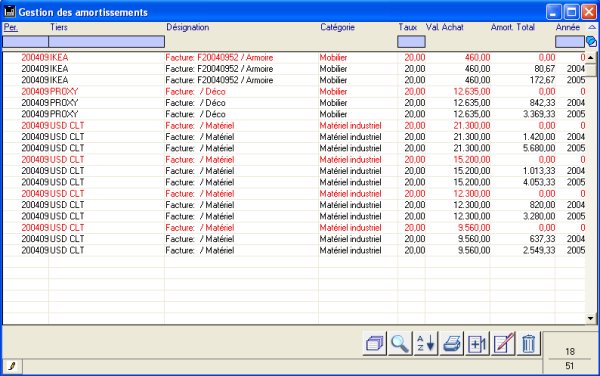Click the red 9.560,00 purchase value
The width and height of the screenshot is (600, 376).
tap(474, 228)
